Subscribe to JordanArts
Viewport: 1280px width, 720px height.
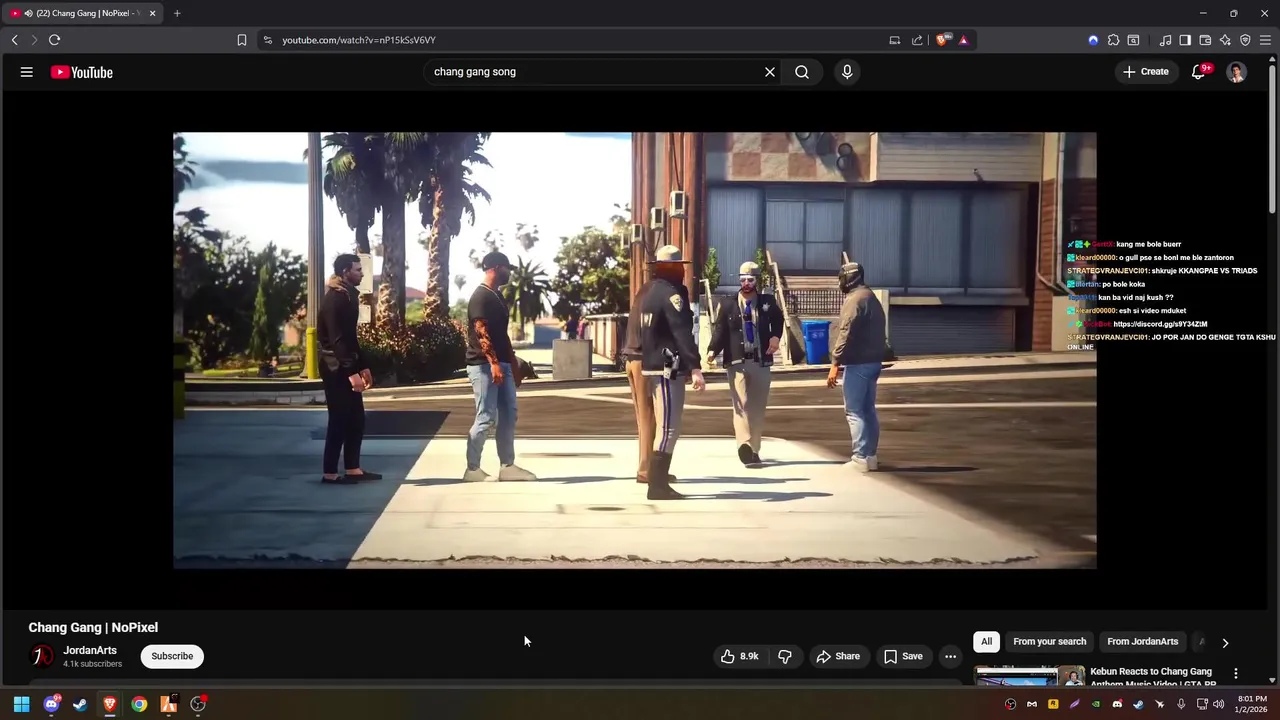coord(172,656)
